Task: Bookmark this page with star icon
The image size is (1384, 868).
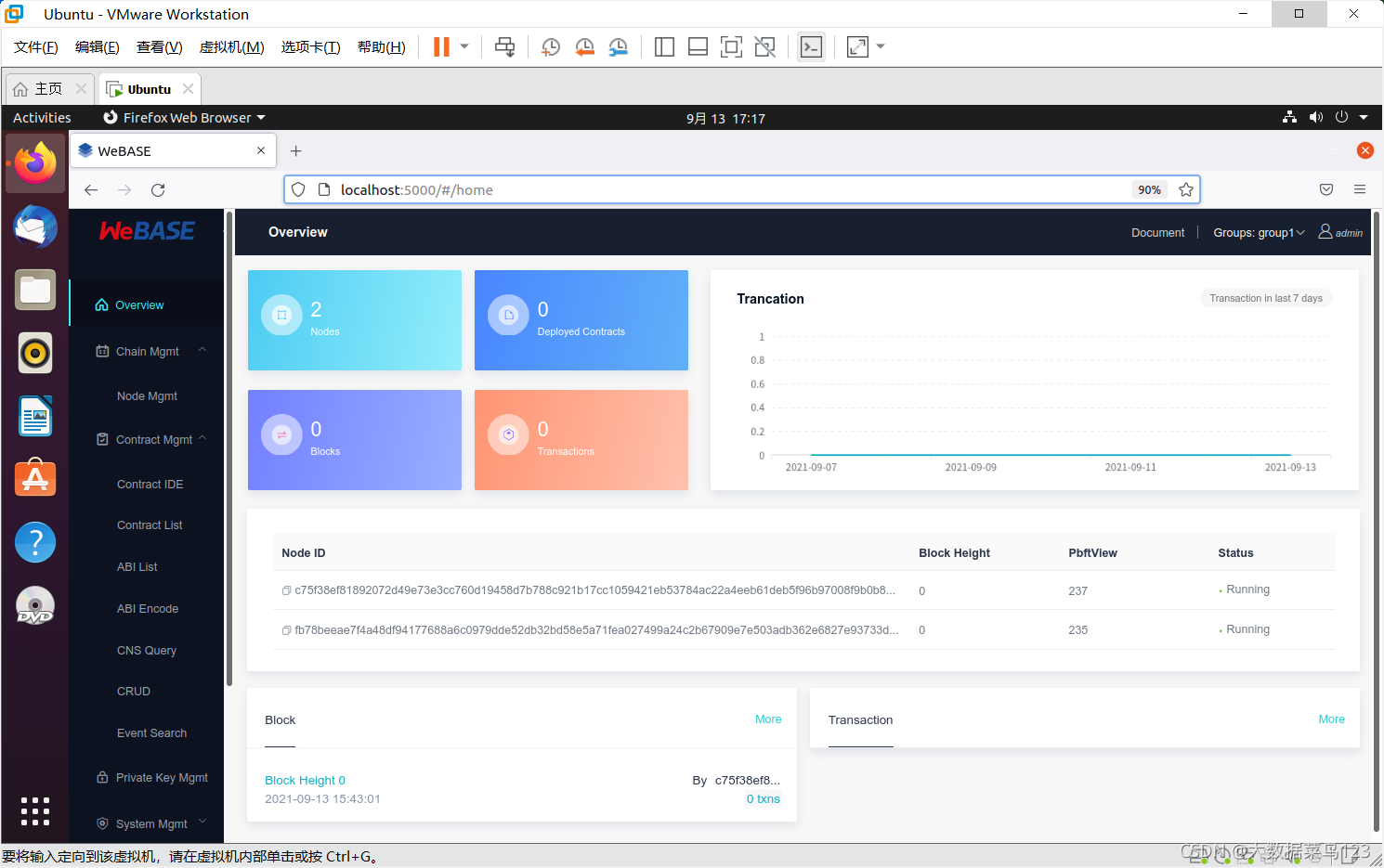Action: click(1186, 189)
